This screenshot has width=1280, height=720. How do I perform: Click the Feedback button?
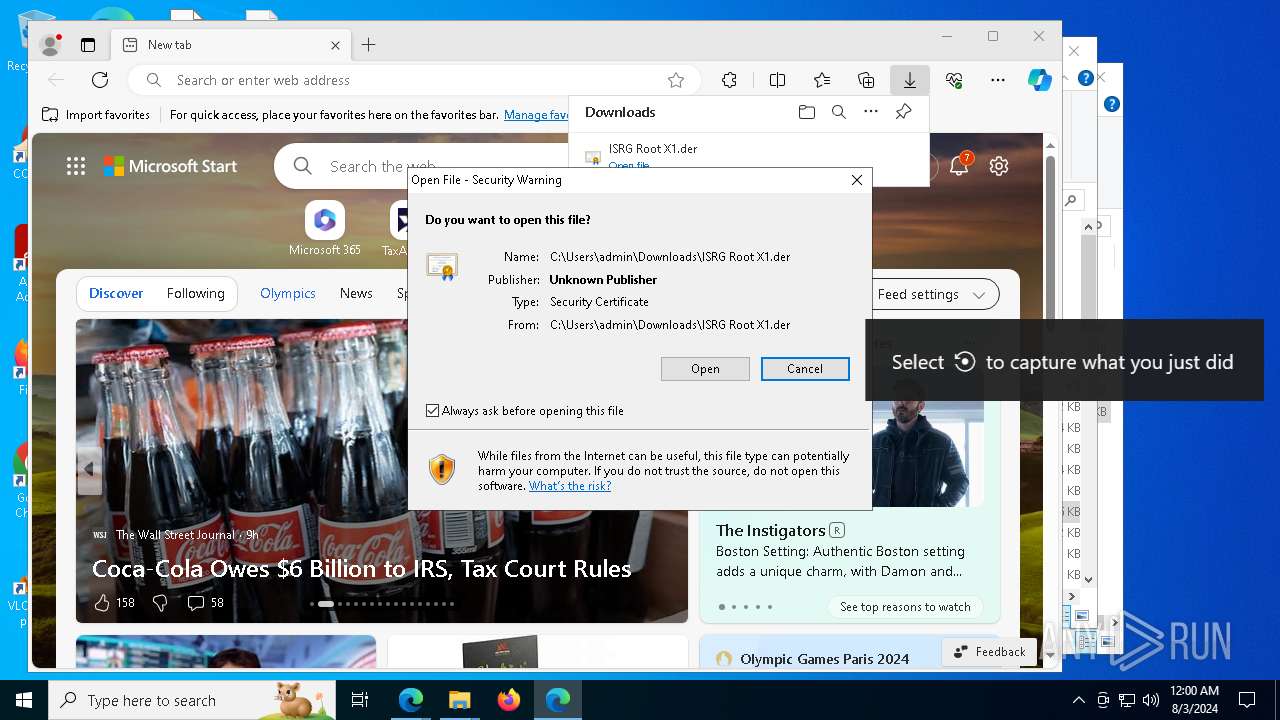989,652
